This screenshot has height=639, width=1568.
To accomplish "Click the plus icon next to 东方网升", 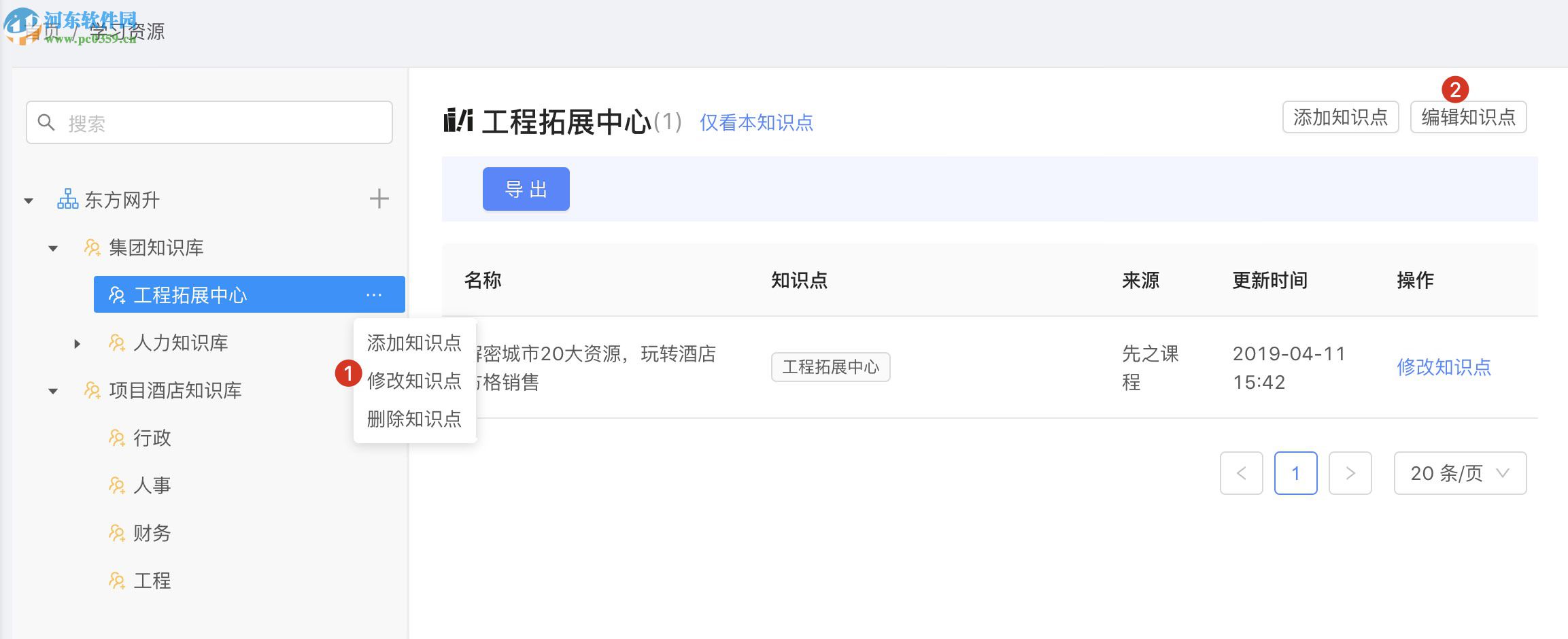I will 379,199.
